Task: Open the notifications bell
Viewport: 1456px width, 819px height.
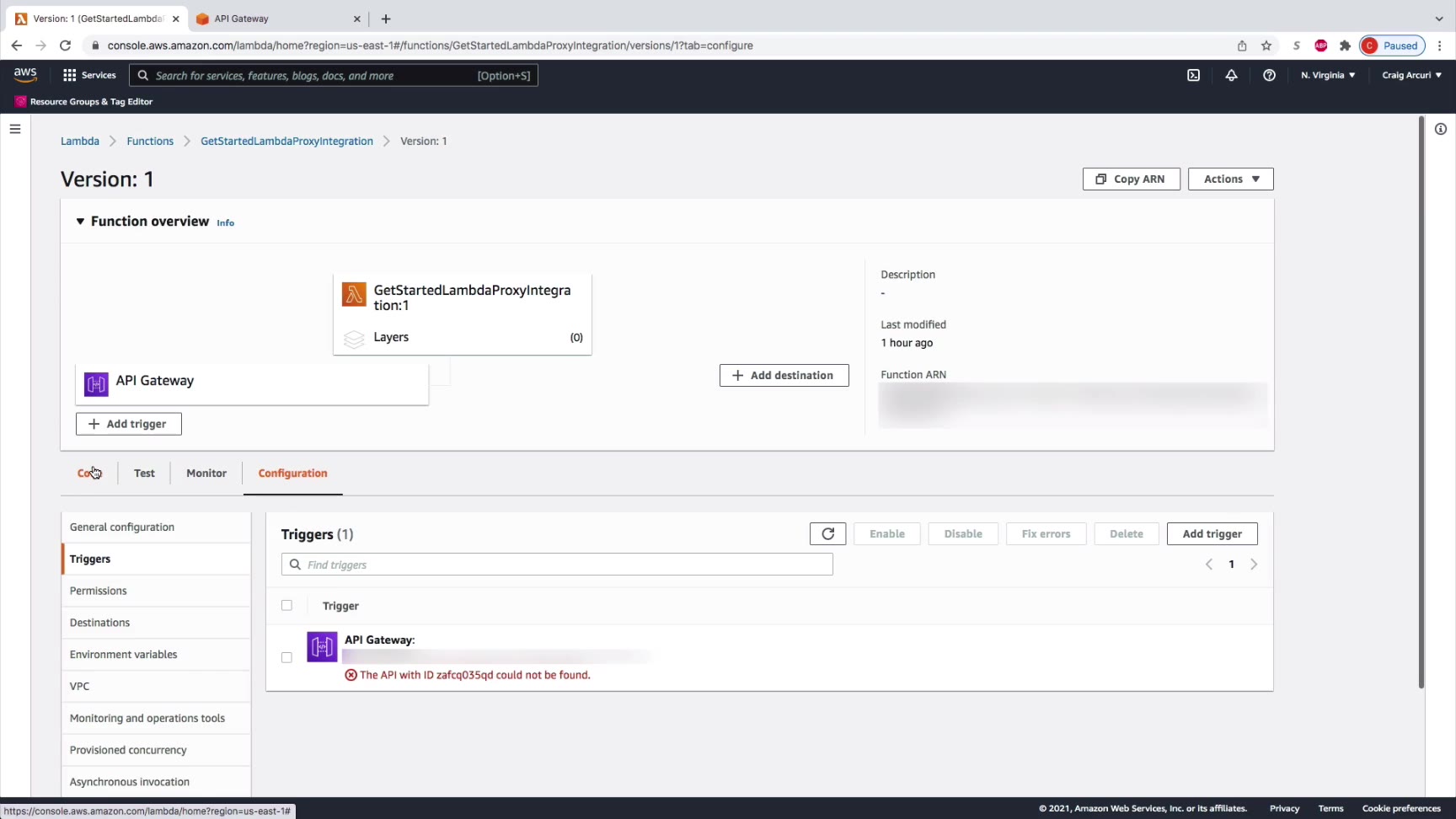Action: pos(1231,75)
